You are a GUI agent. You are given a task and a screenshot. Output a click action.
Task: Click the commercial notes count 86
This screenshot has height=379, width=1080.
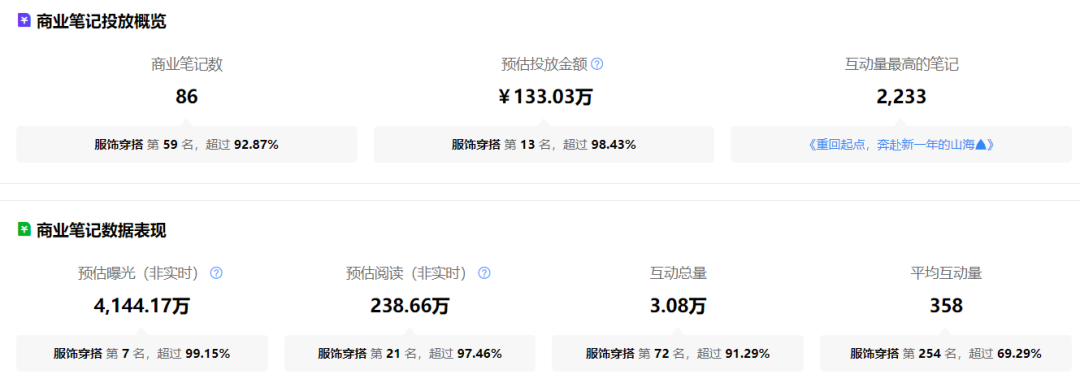(x=187, y=96)
